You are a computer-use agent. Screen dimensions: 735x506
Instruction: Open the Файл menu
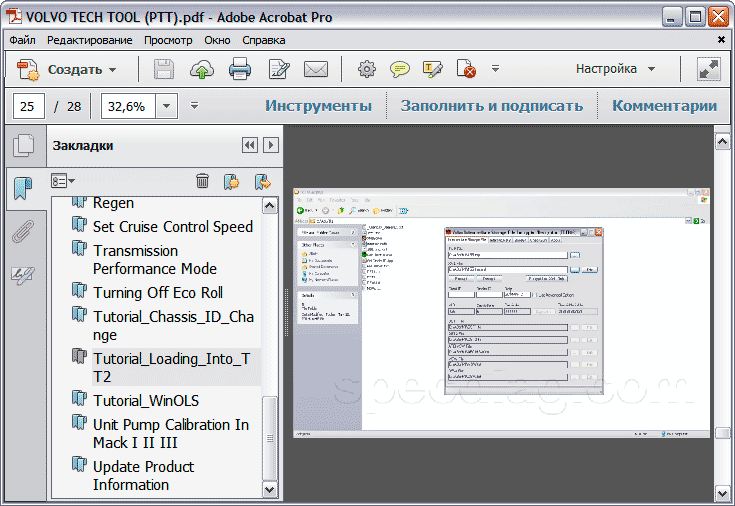click(22, 40)
